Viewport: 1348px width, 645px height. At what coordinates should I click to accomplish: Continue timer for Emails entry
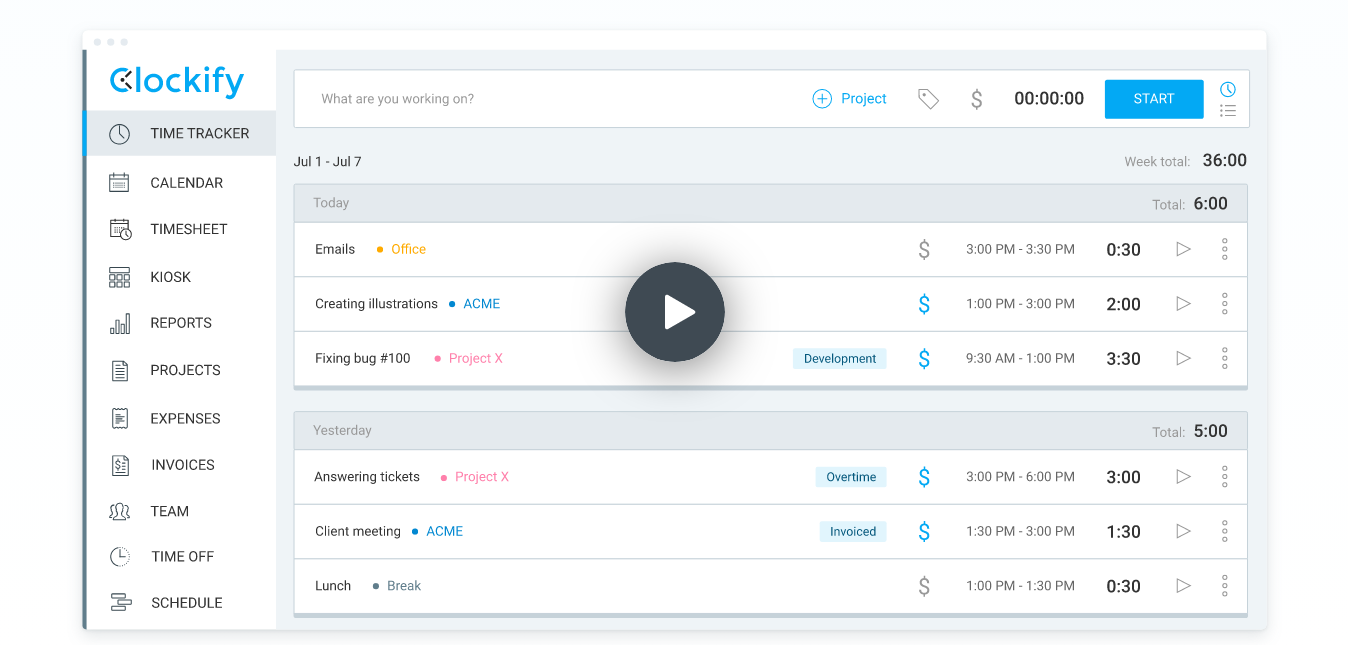pyautogui.click(x=1184, y=249)
